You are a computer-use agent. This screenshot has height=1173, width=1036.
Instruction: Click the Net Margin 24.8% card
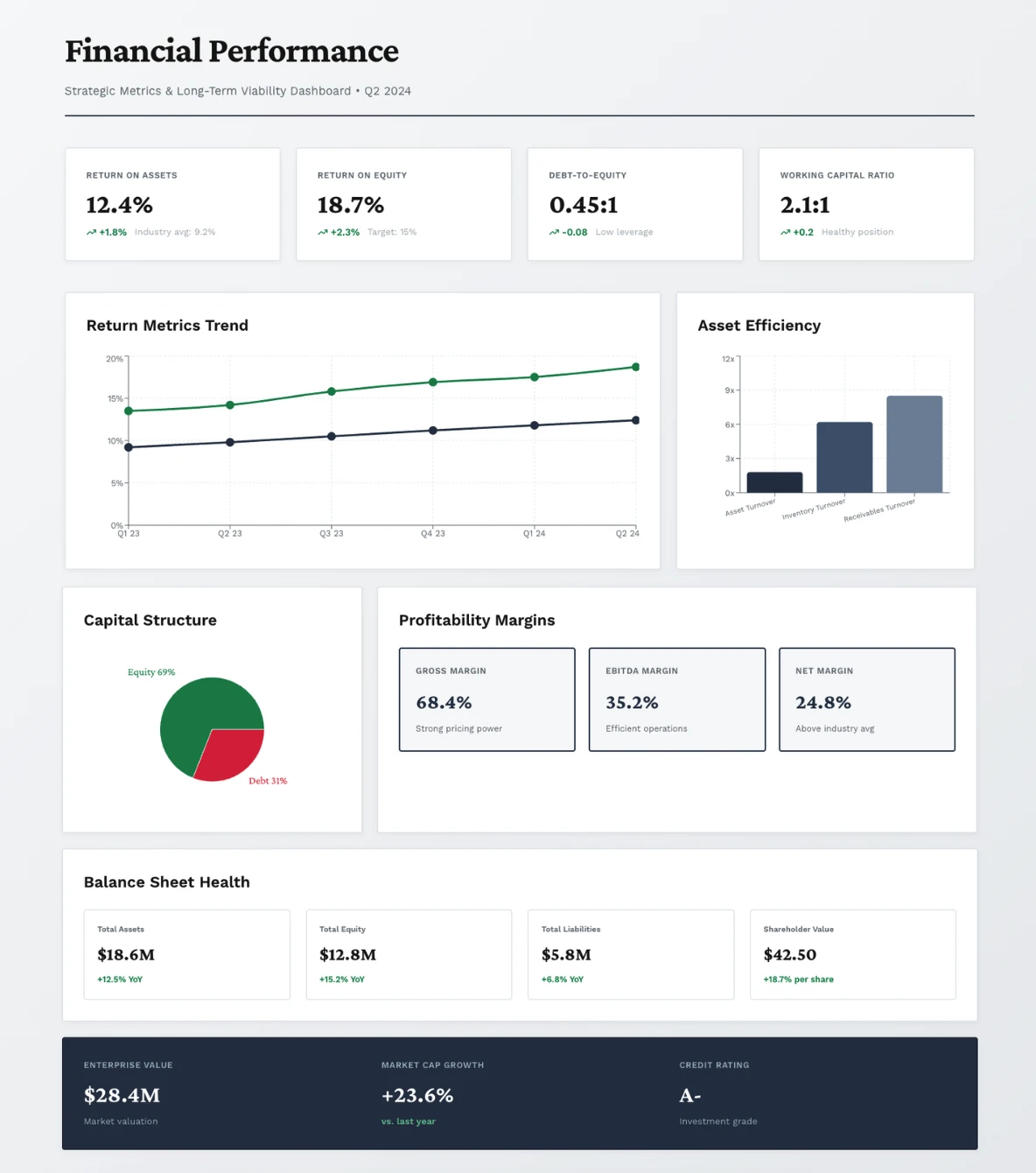click(x=866, y=699)
